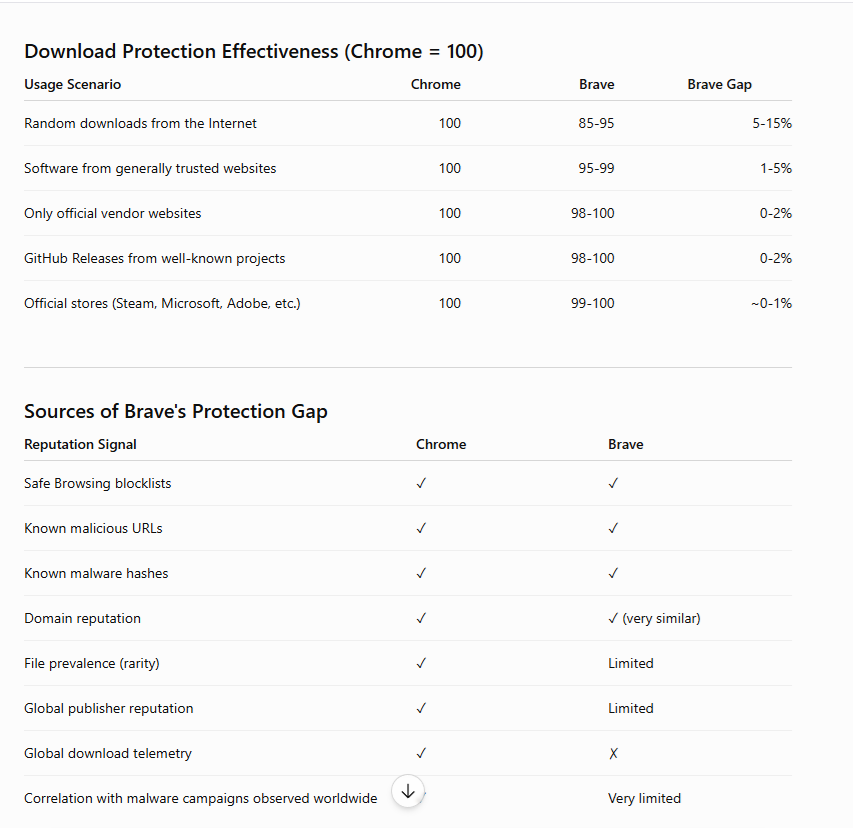Click the "Brave Gap" column header
This screenshot has height=828, width=853.
[719, 84]
